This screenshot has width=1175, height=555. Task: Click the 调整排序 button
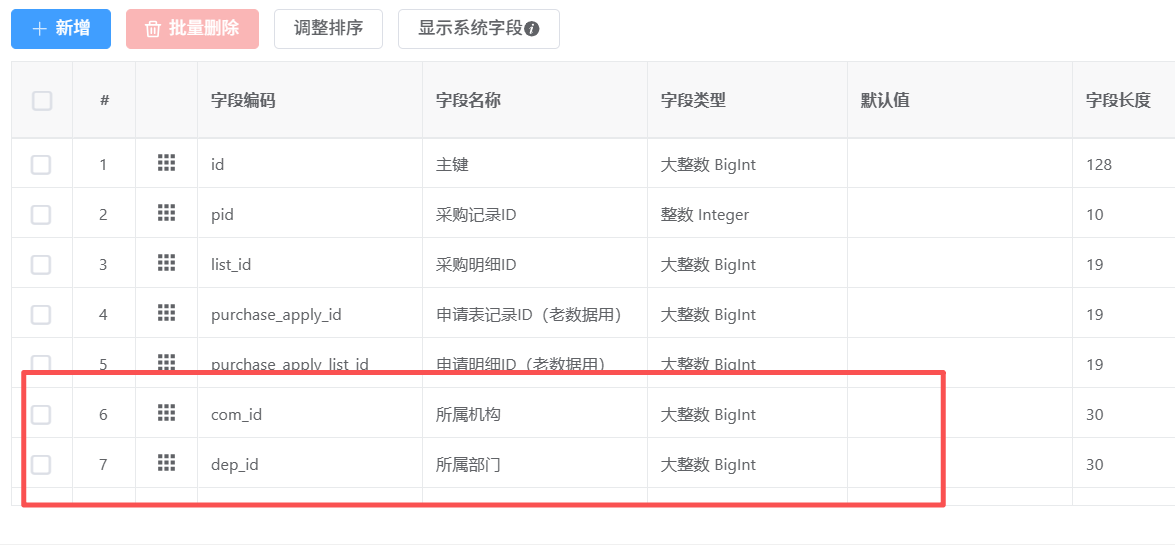click(328, 29)
